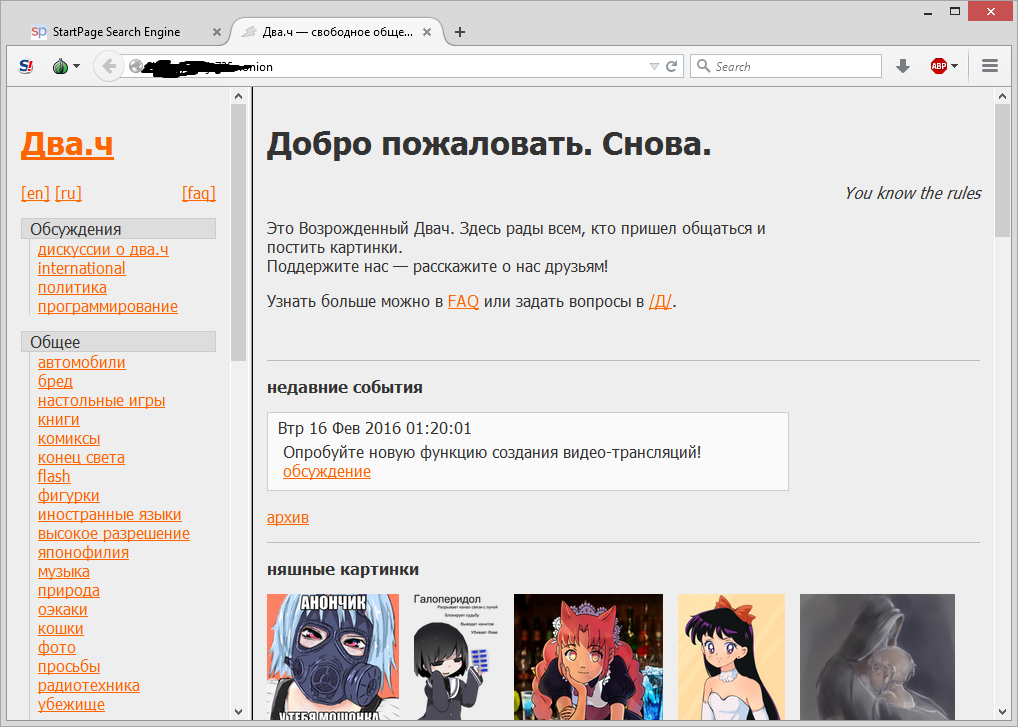Go back with the back arrow button
The image size is (1018, 727).
tap(109, 66)
